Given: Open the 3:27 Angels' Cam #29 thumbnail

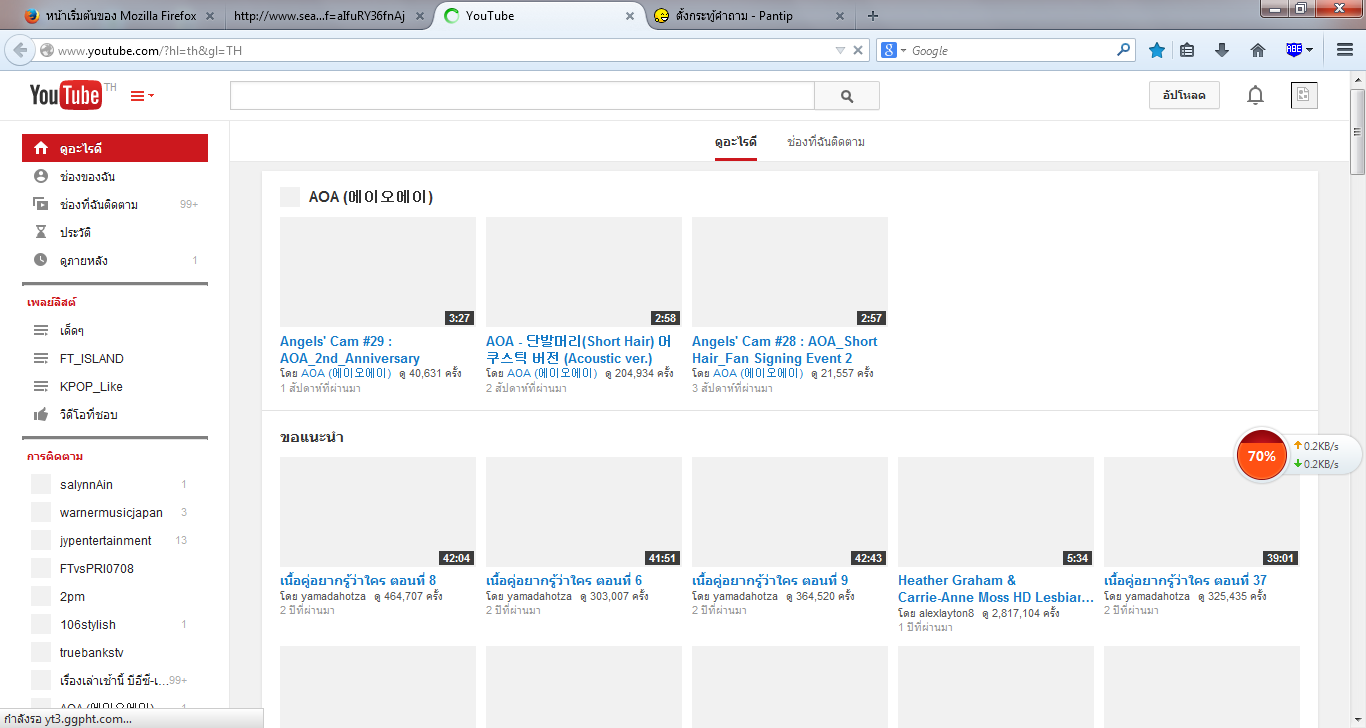Looking at the screenshot, I should point(378,272).
